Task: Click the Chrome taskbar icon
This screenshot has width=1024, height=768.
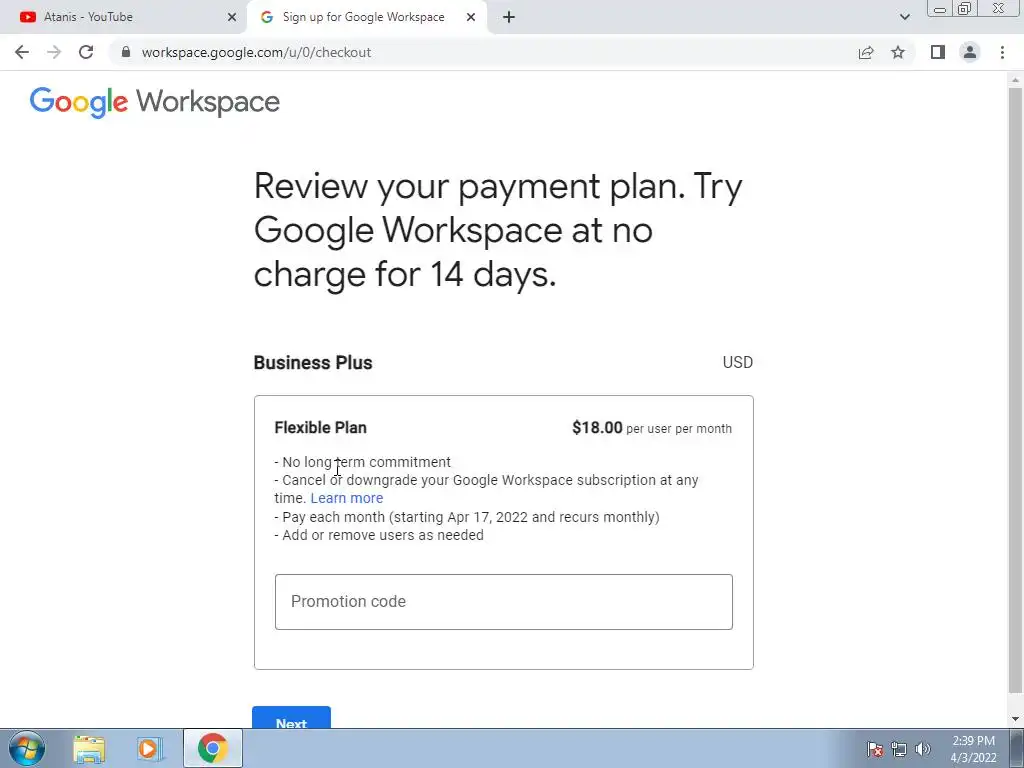Action: [x=213, y=748]
